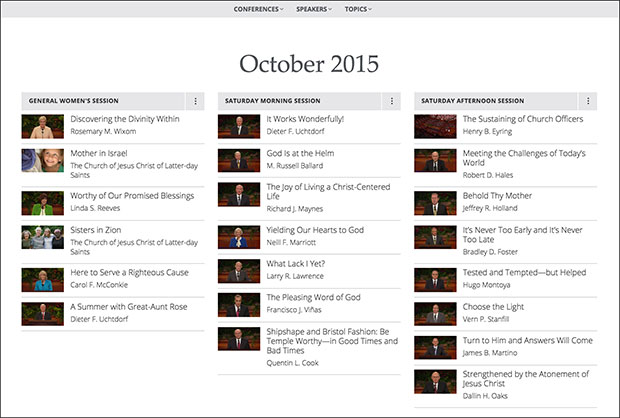The height and width of the screenshot is (418, 620).
Task: Click speaker name Hugo Montoya
Action: [x=486, y=285]
